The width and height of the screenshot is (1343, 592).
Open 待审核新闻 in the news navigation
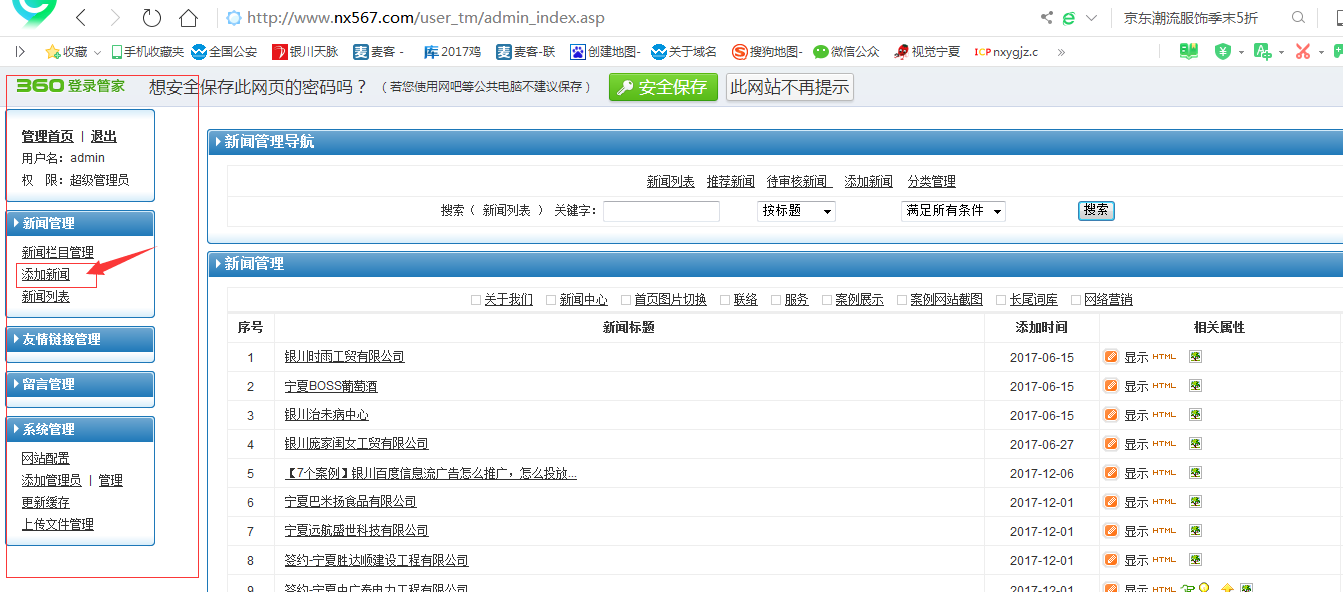[798, 182]
